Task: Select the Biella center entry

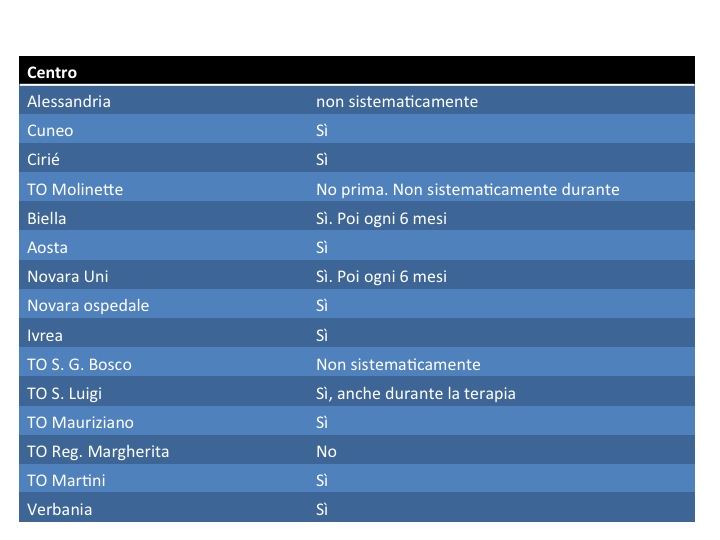Action: [x=46, y=218]
